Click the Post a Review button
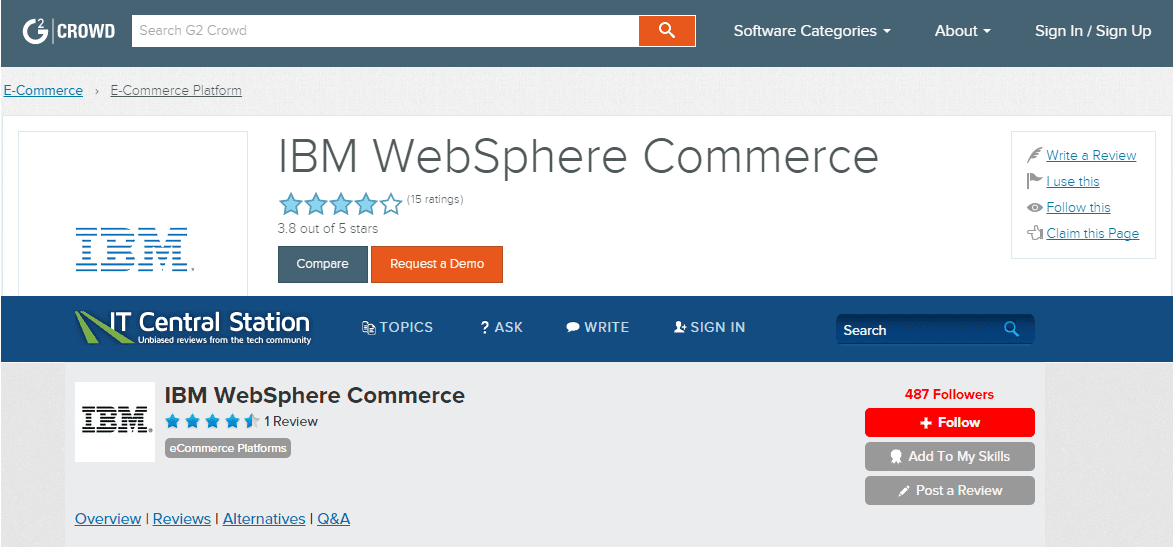Screen dimensions: 1173x547 pos(949,490)
